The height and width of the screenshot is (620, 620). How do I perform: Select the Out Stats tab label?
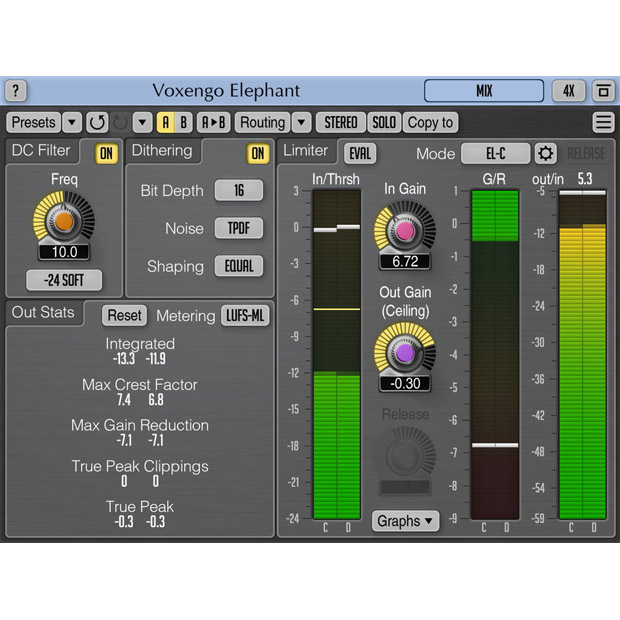(x=43, y=312)
